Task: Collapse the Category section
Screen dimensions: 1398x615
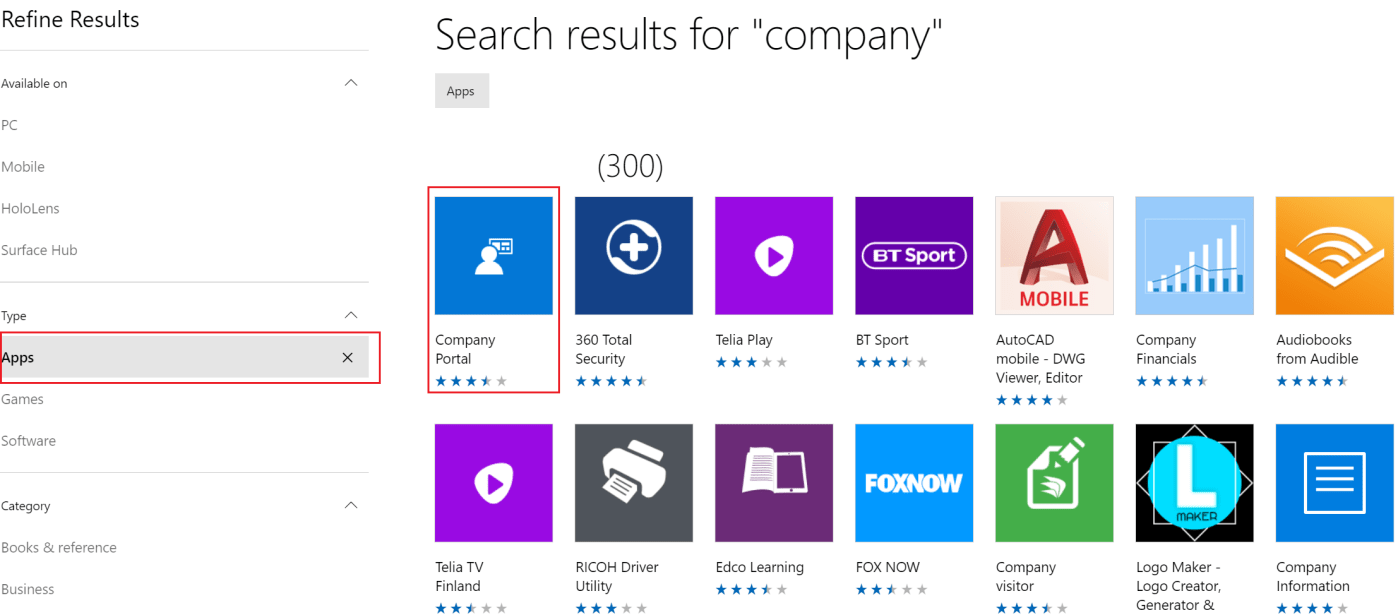Action: (x=351, y=505)
